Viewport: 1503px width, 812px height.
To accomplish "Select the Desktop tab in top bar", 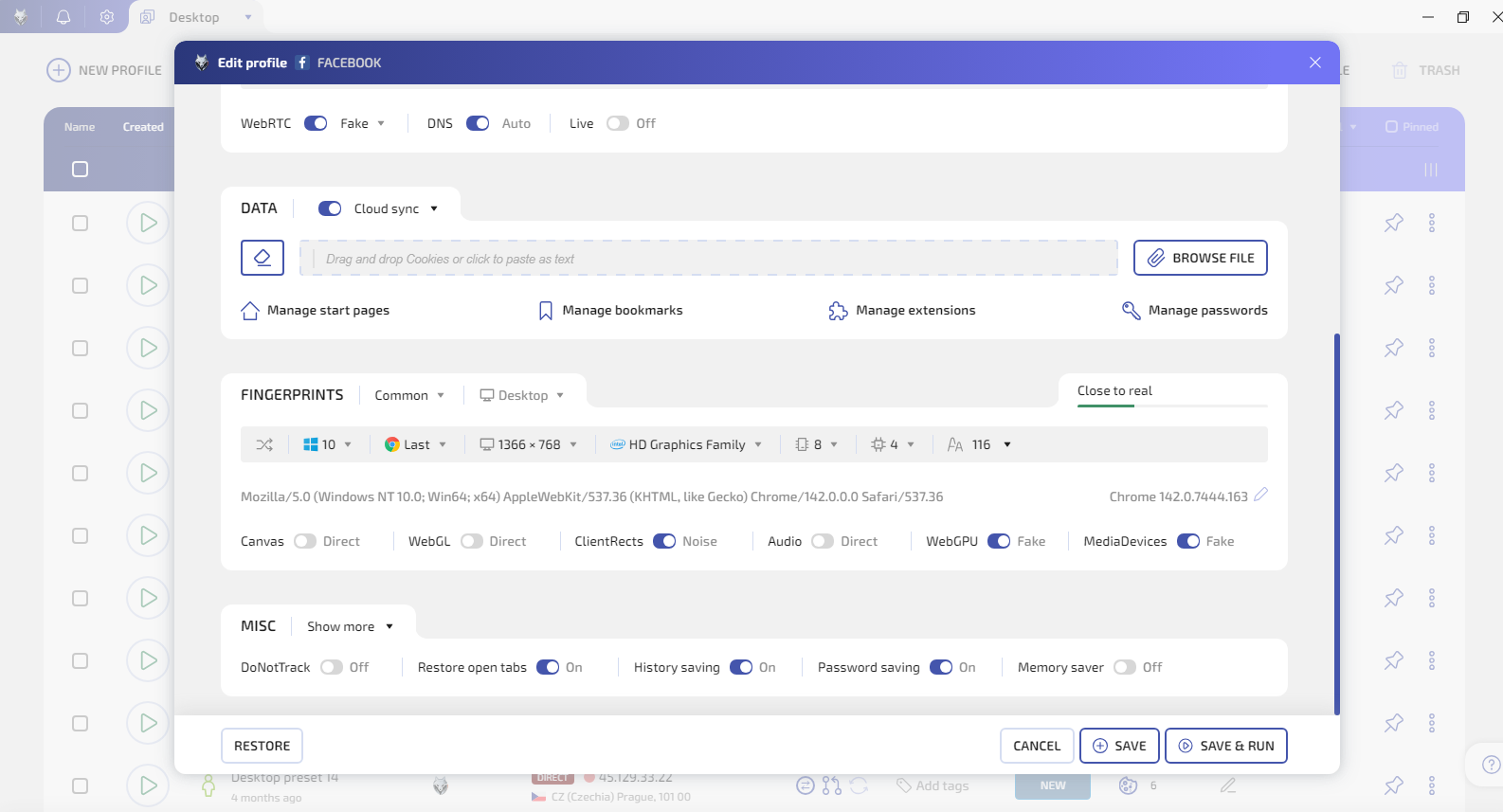I will (194, 17).
